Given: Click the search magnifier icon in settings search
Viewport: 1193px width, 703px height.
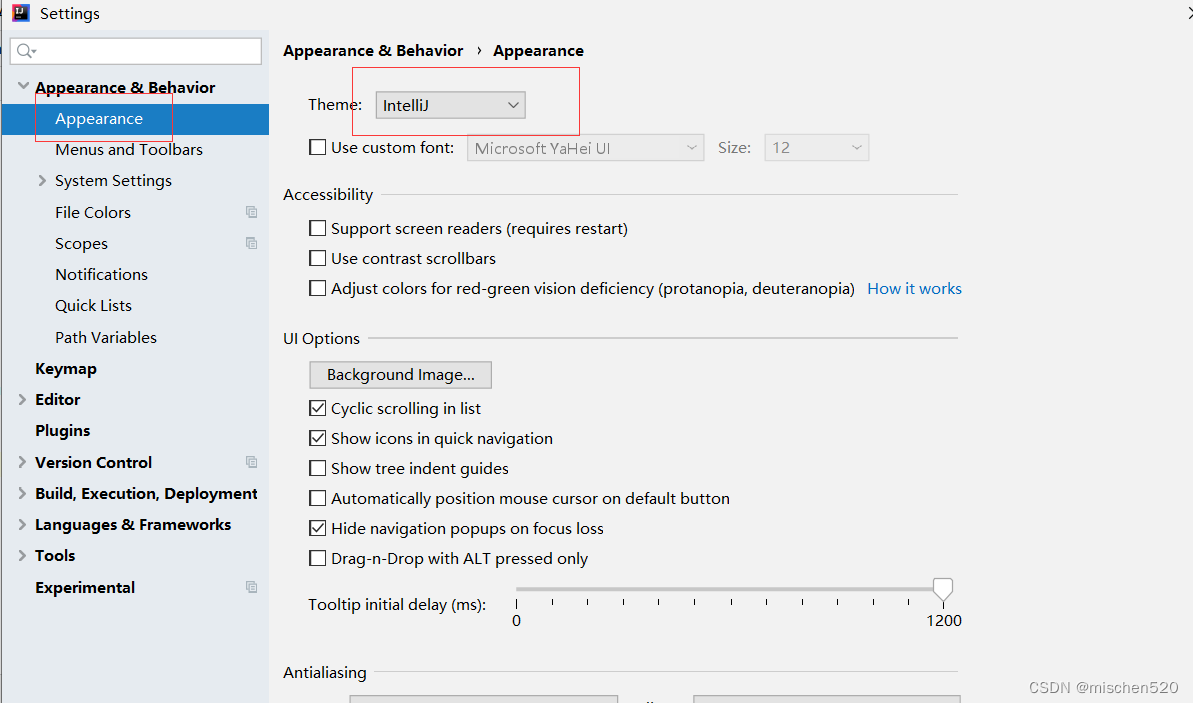Looking at the screenshot, I should (25, 51).
